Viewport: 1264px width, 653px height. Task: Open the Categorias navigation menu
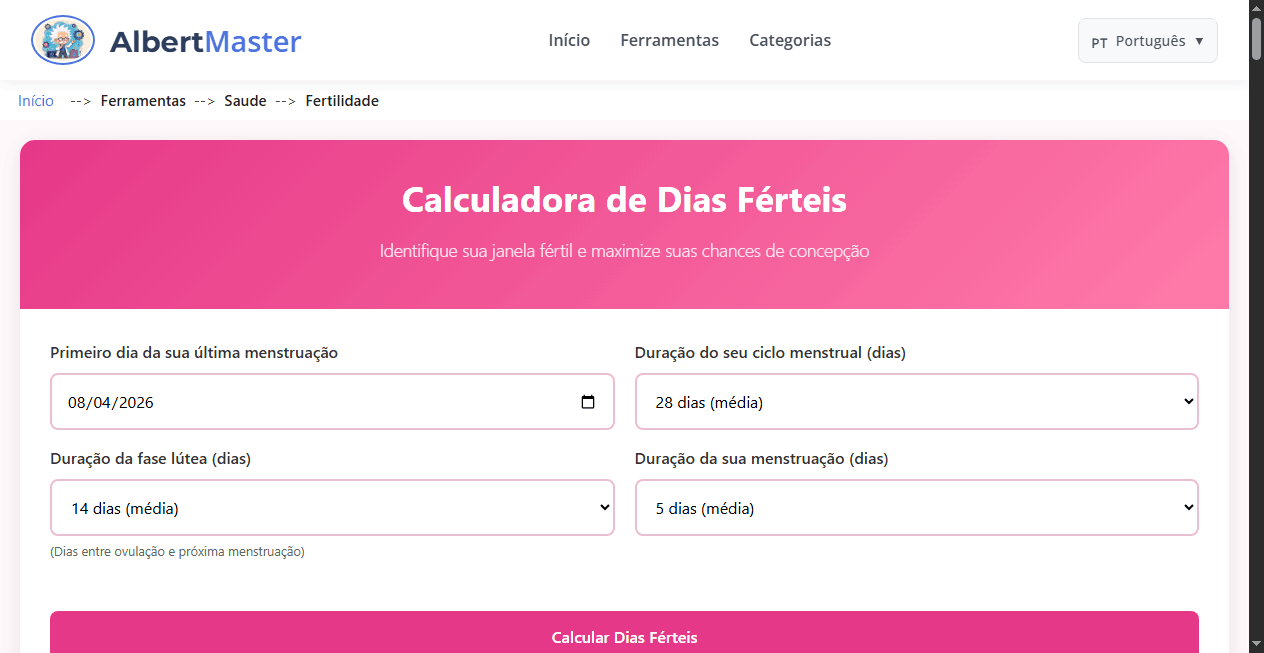(x=790, y=40)
